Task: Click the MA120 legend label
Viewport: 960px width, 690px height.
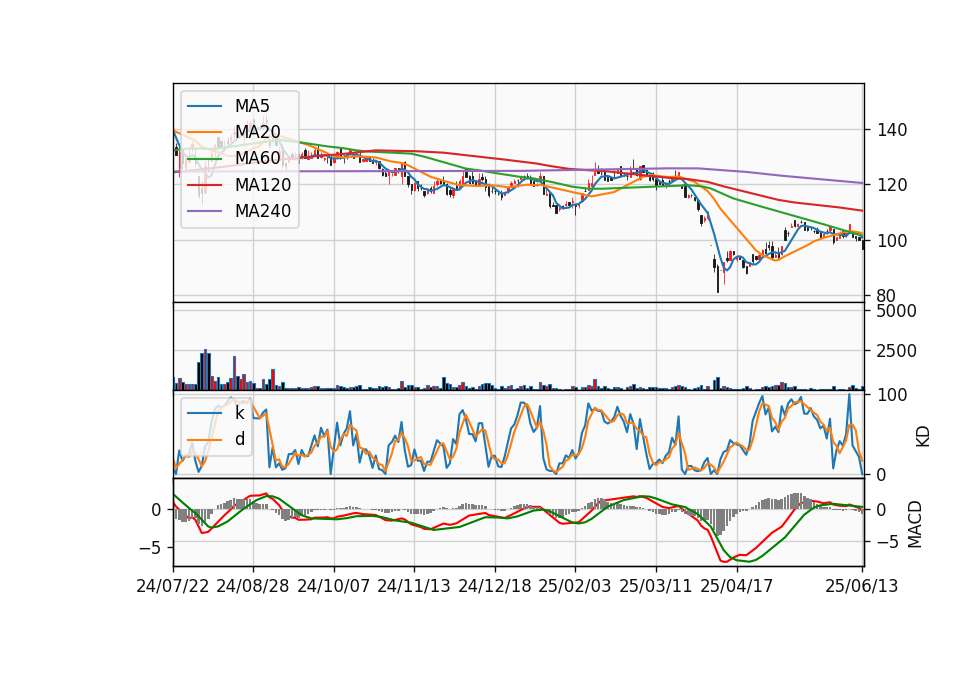Action: point(263,184)
